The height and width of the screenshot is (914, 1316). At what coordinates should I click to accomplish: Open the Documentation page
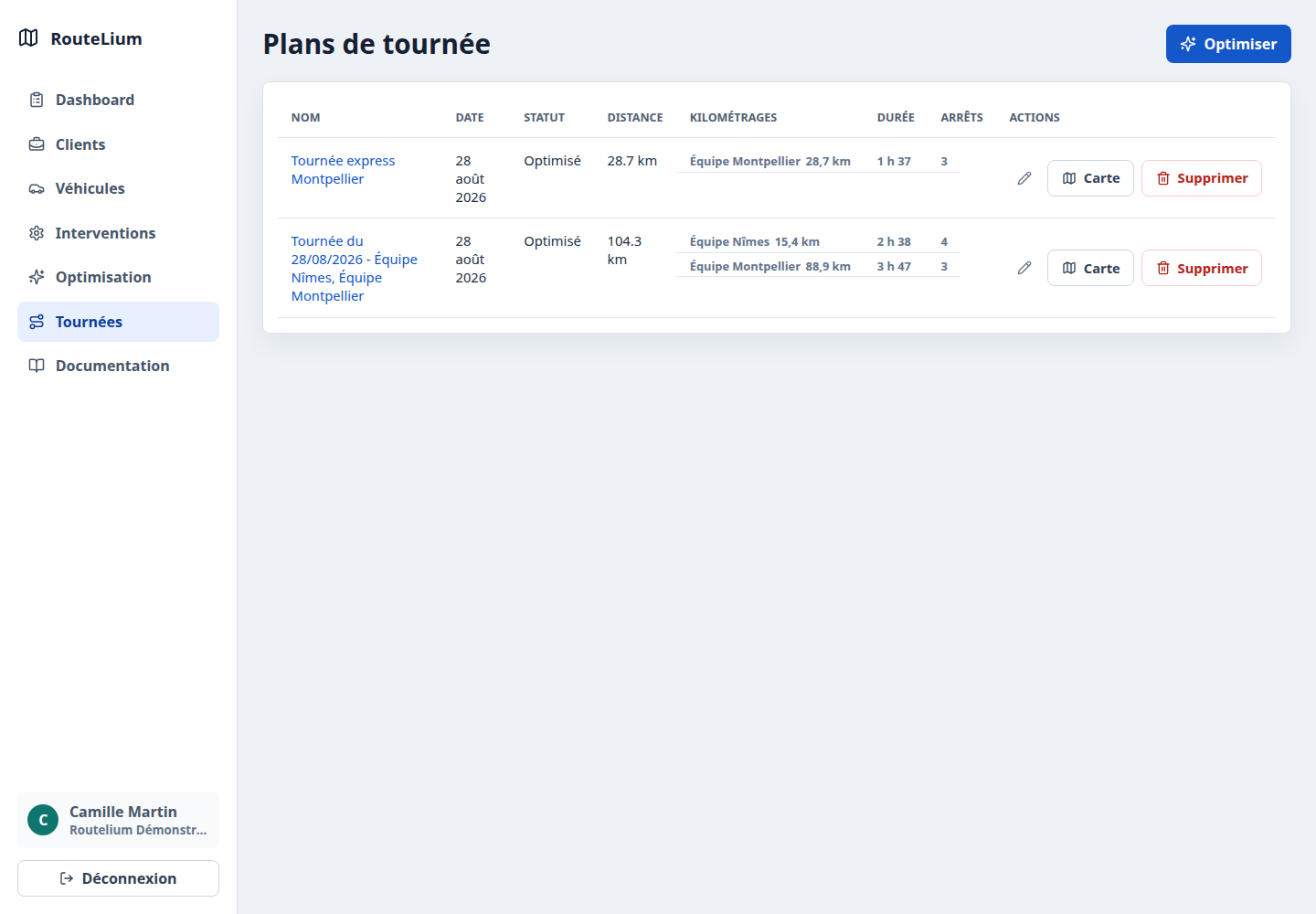tap(118, 366)
